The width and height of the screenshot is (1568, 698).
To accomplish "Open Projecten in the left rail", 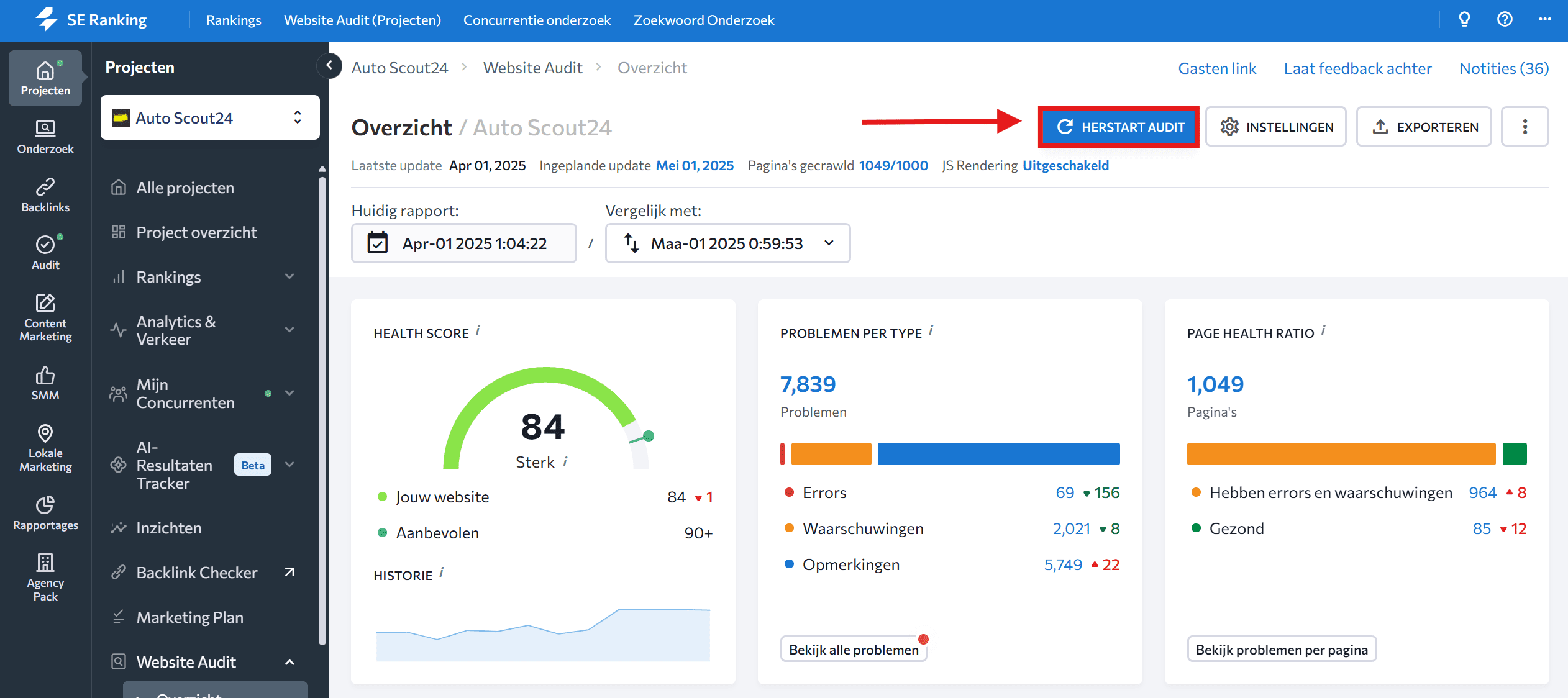I will pyautogui.click(x=45, y=78).
